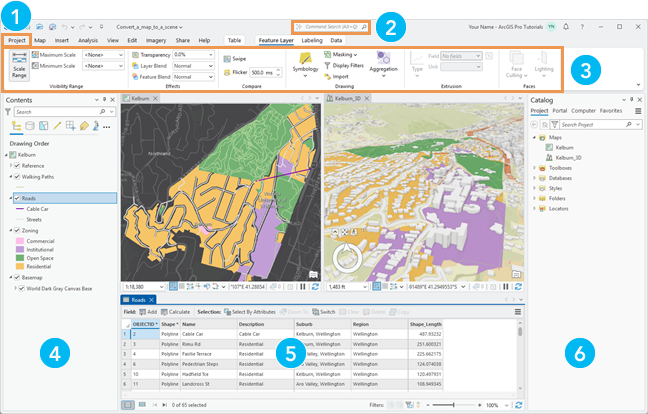648x414 pixels.
Task: Click the Scale Range button
Action: (19, 65)
